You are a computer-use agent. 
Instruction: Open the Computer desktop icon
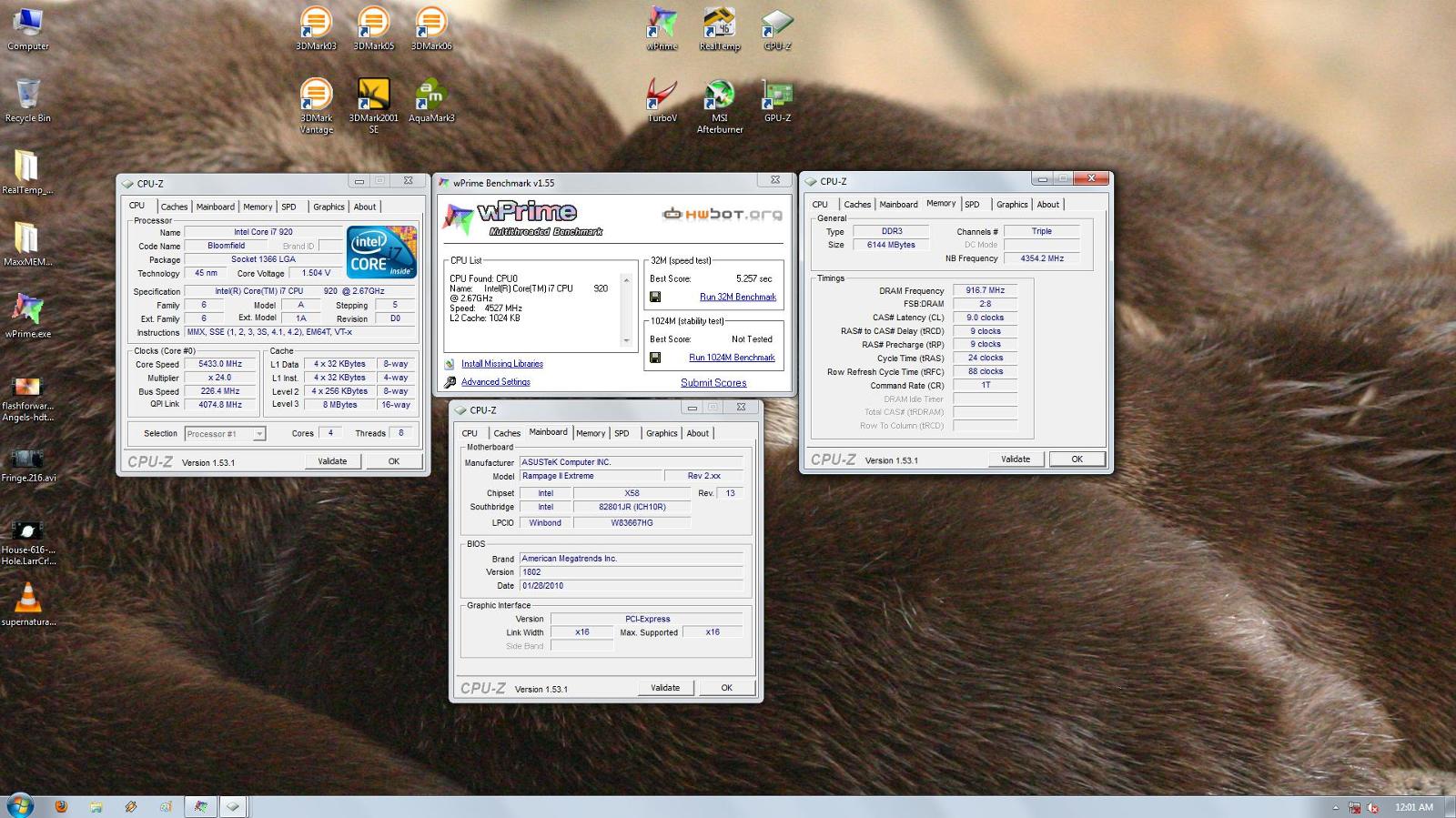[x=27, y=29]
